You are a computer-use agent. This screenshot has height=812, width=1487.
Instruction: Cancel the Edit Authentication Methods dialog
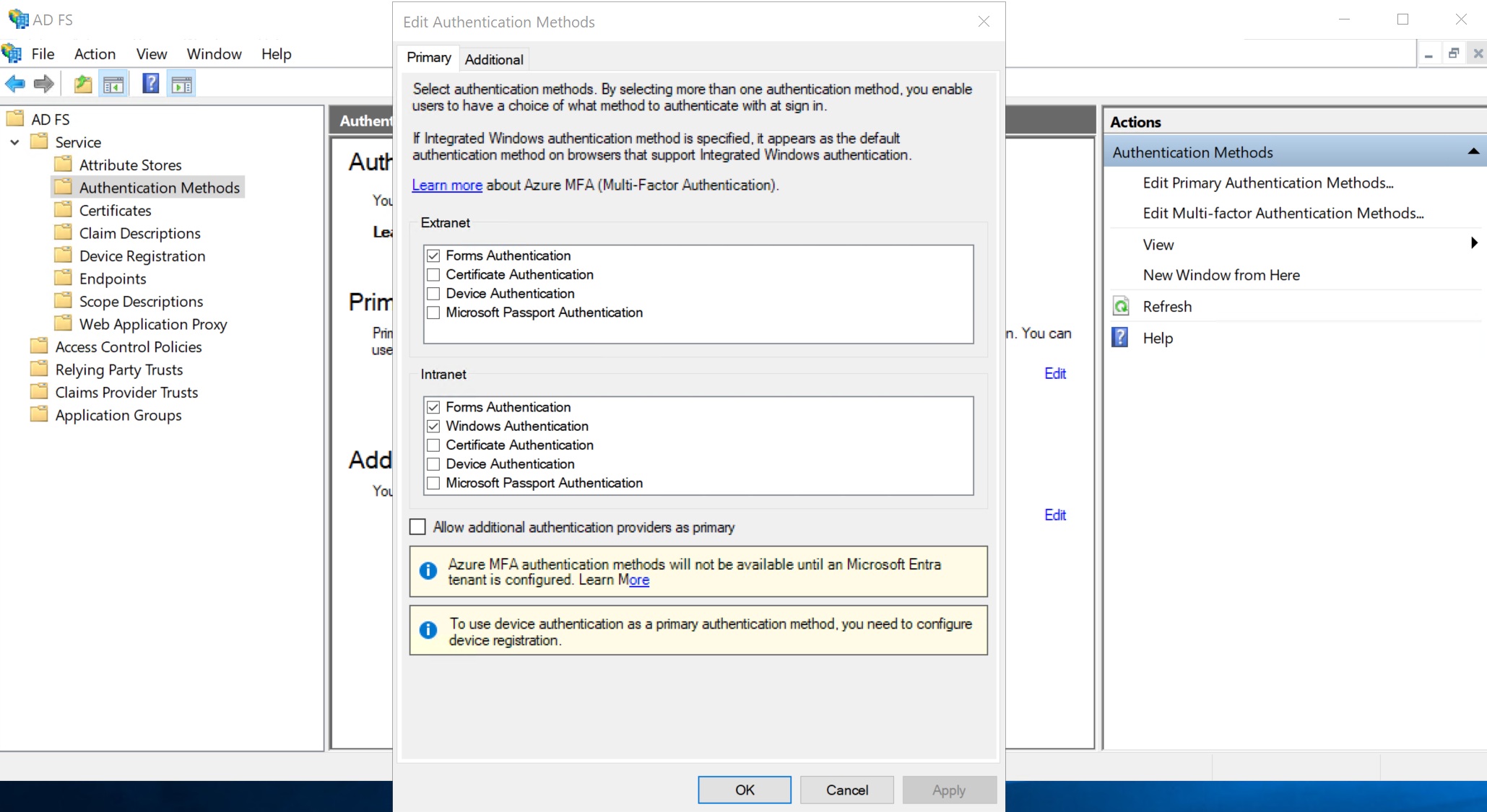(x=847, y=790)
